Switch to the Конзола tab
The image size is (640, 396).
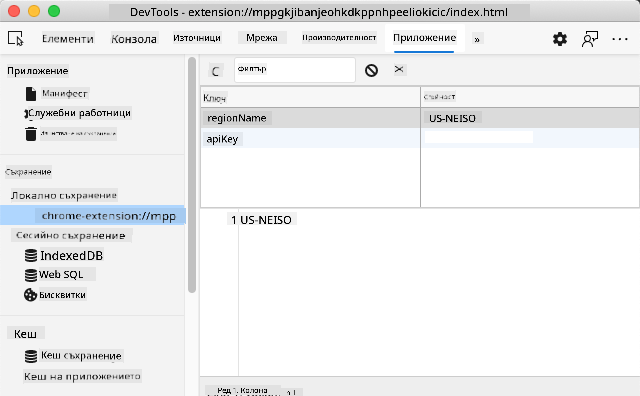(134, 39)
